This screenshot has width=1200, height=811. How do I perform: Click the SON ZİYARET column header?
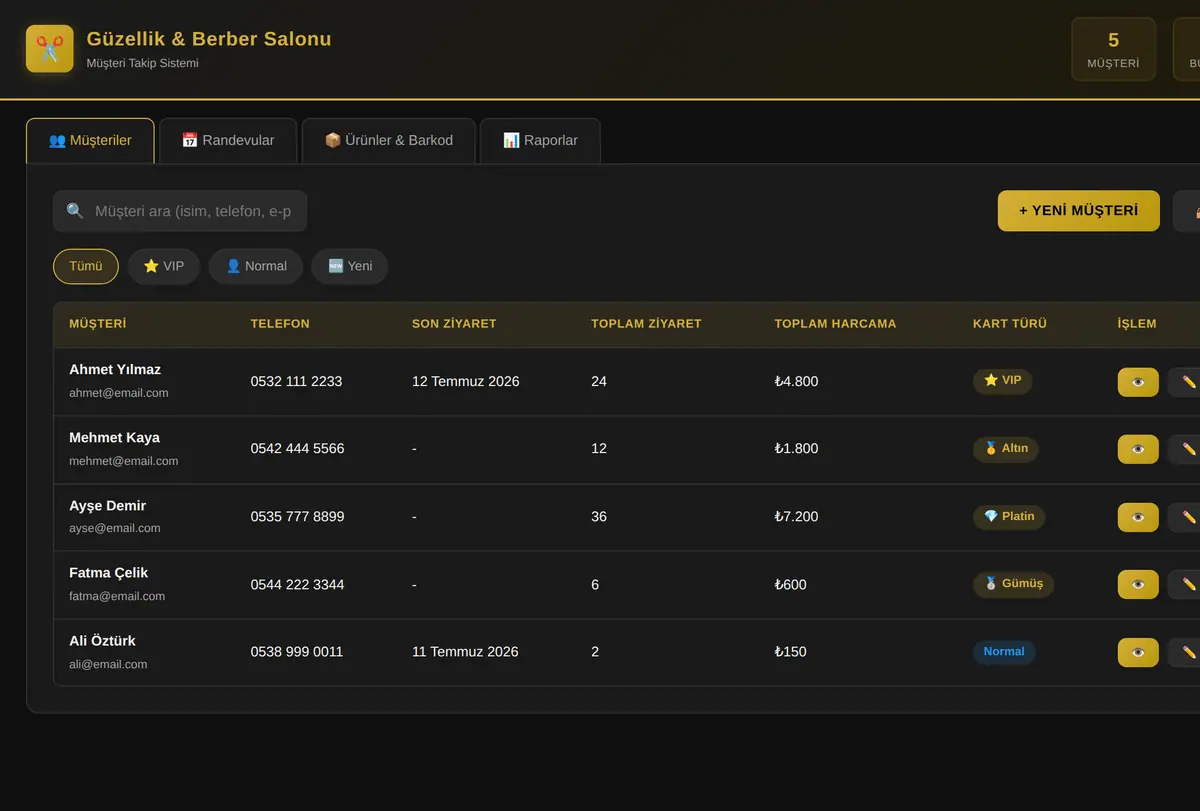(x=454, y=324)
